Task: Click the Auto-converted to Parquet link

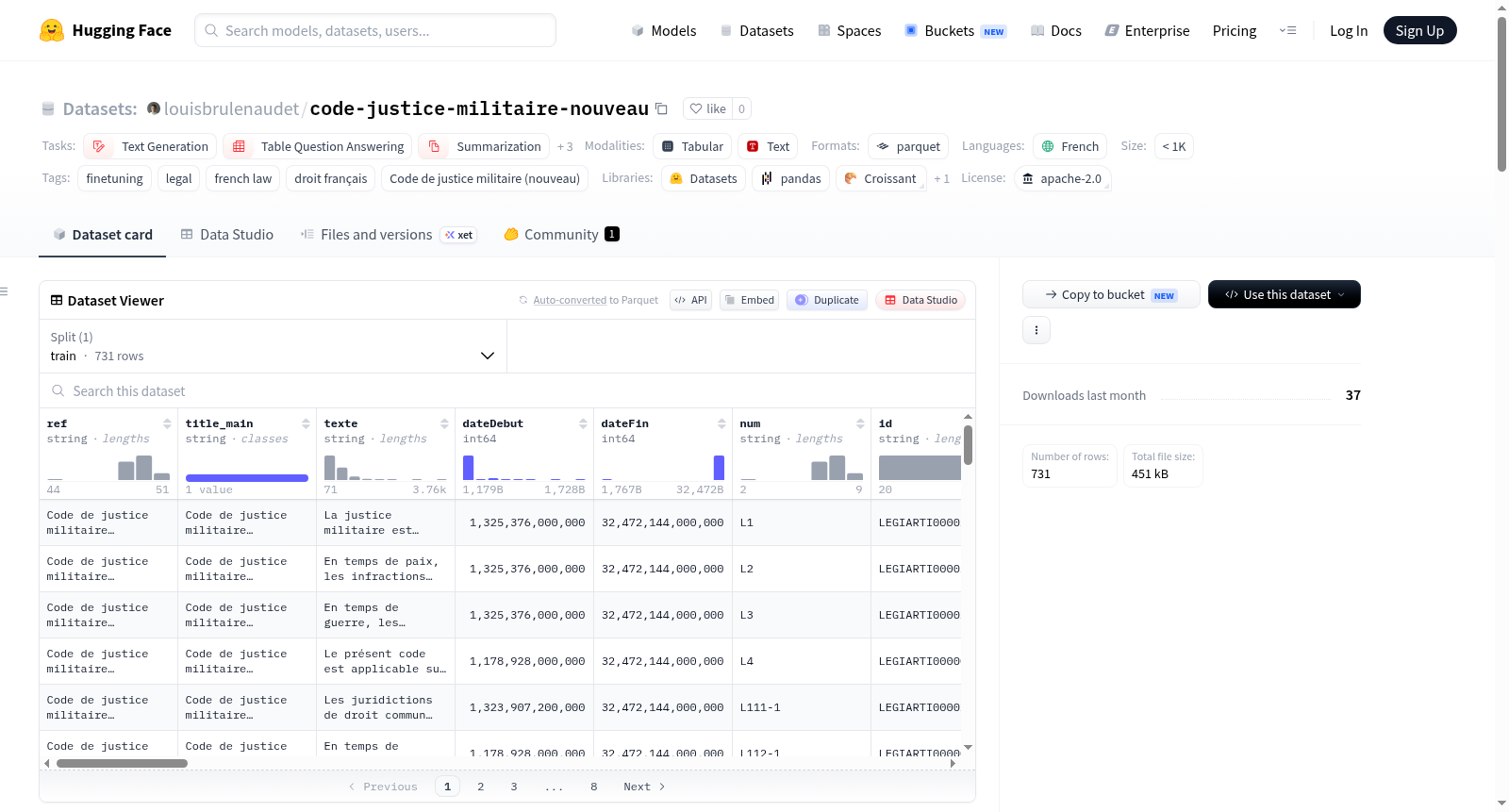Action: click(x=595, y=300)
